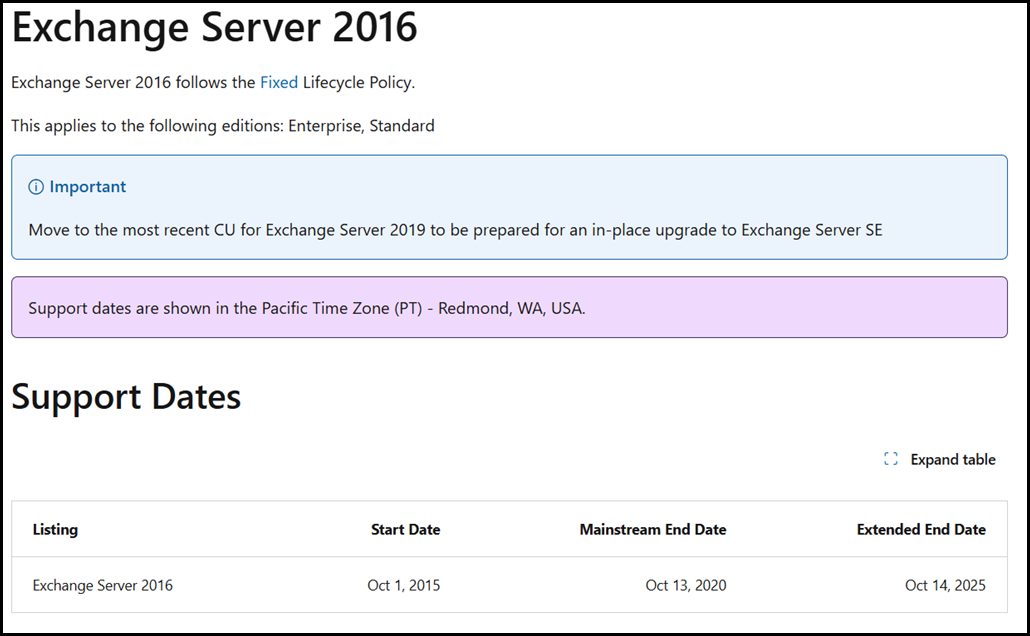Click the Extended End Date column header
This screenshot has height=636, width=1030.
pos(921,529)
